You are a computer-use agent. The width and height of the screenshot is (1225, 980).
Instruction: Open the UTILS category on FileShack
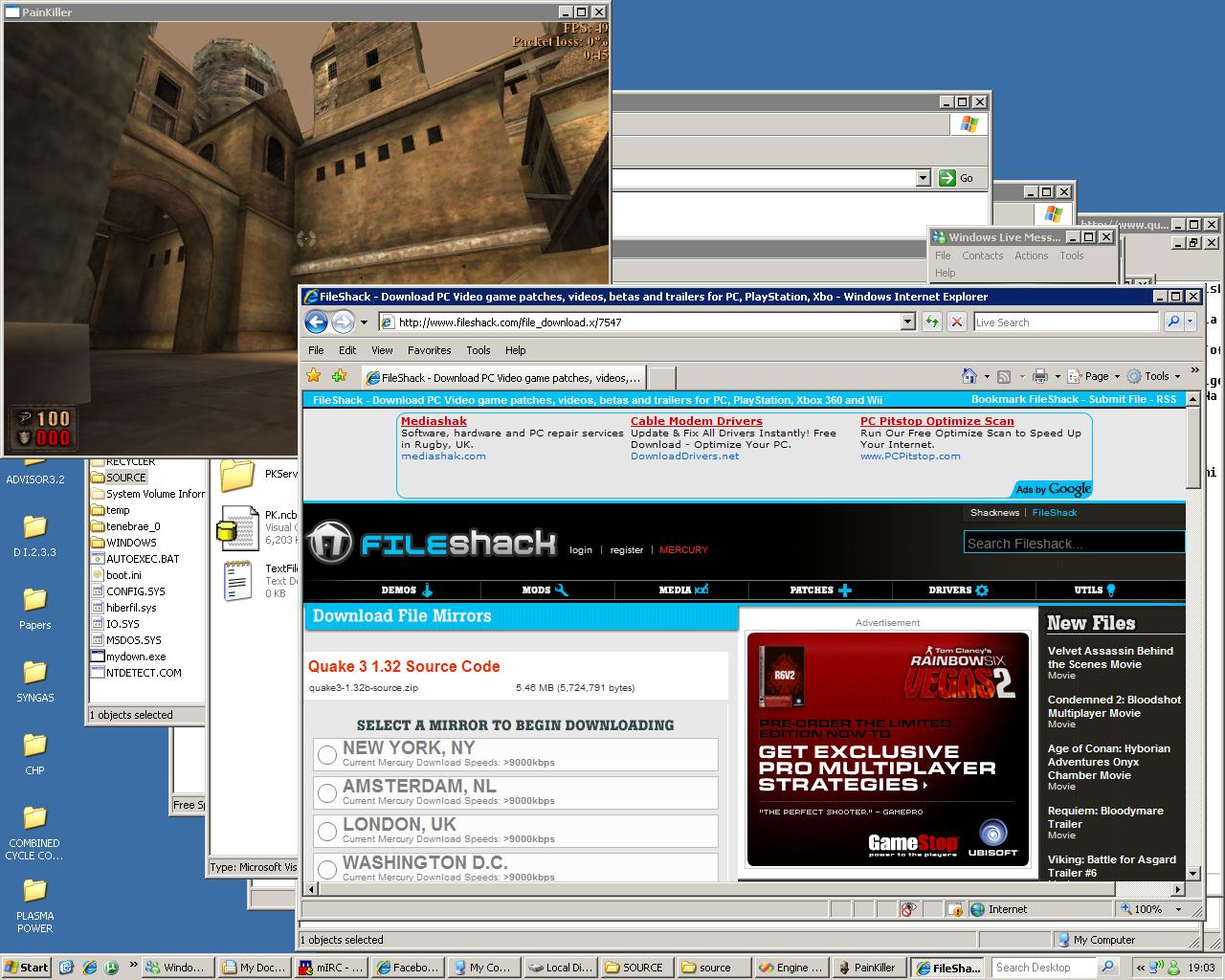point(1095,590)
